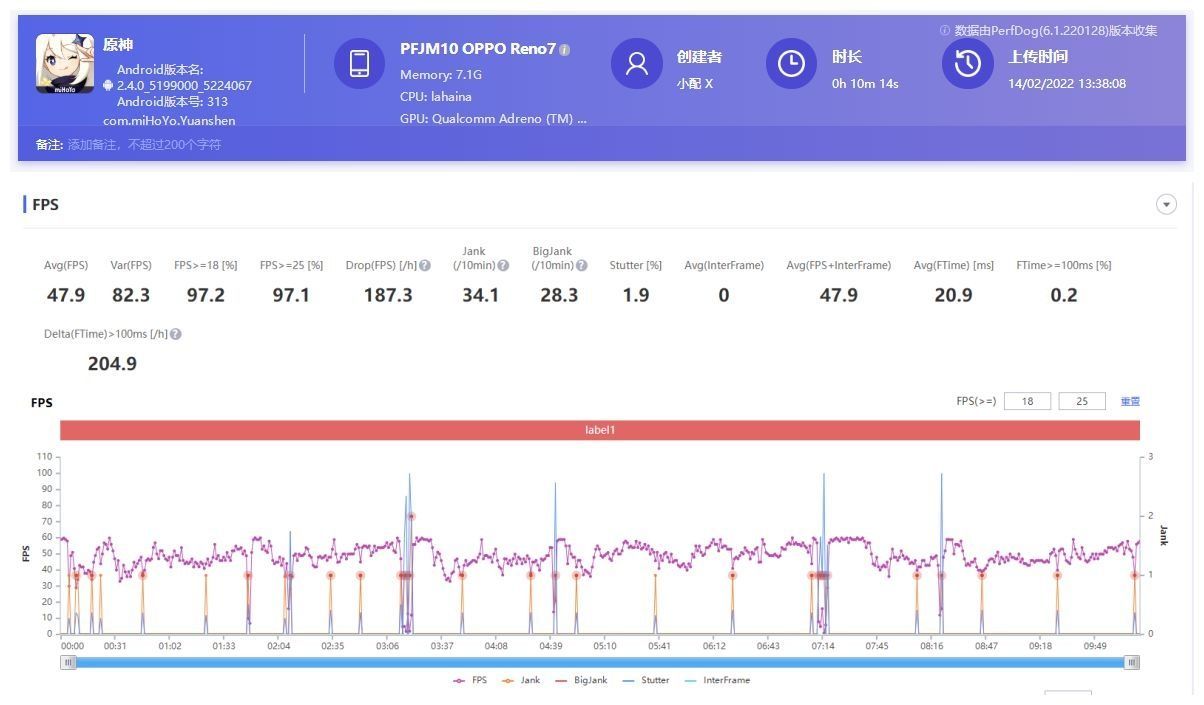Click the left handle of time range slider
1204x705 pixels.
[68, 662]
